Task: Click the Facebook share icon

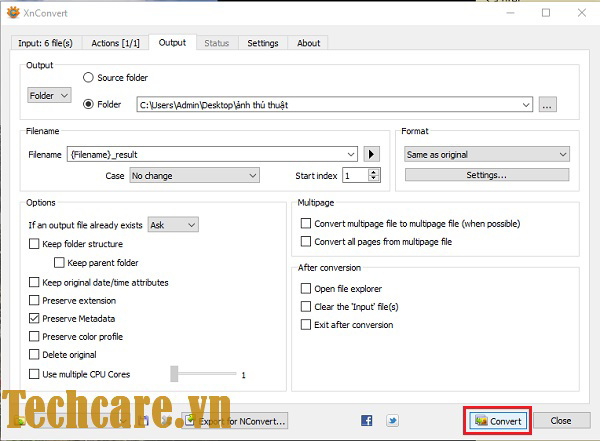Action: pos(367,421)
